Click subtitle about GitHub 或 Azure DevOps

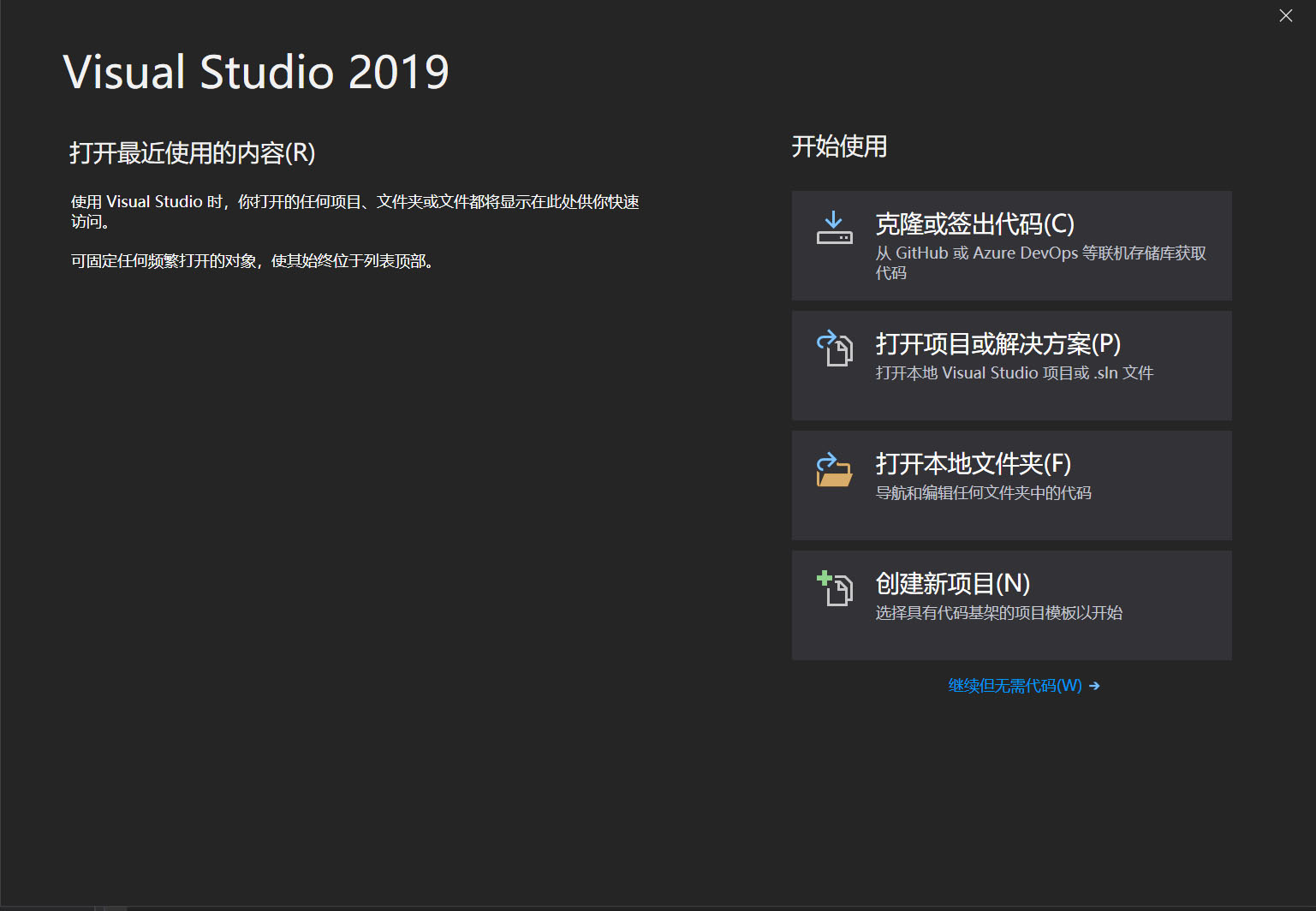(1040, 263)
